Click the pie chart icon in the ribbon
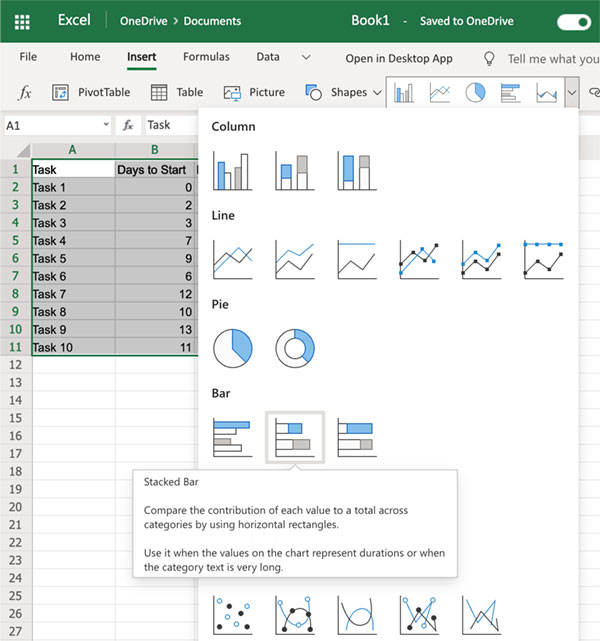 tap(475, 92)
